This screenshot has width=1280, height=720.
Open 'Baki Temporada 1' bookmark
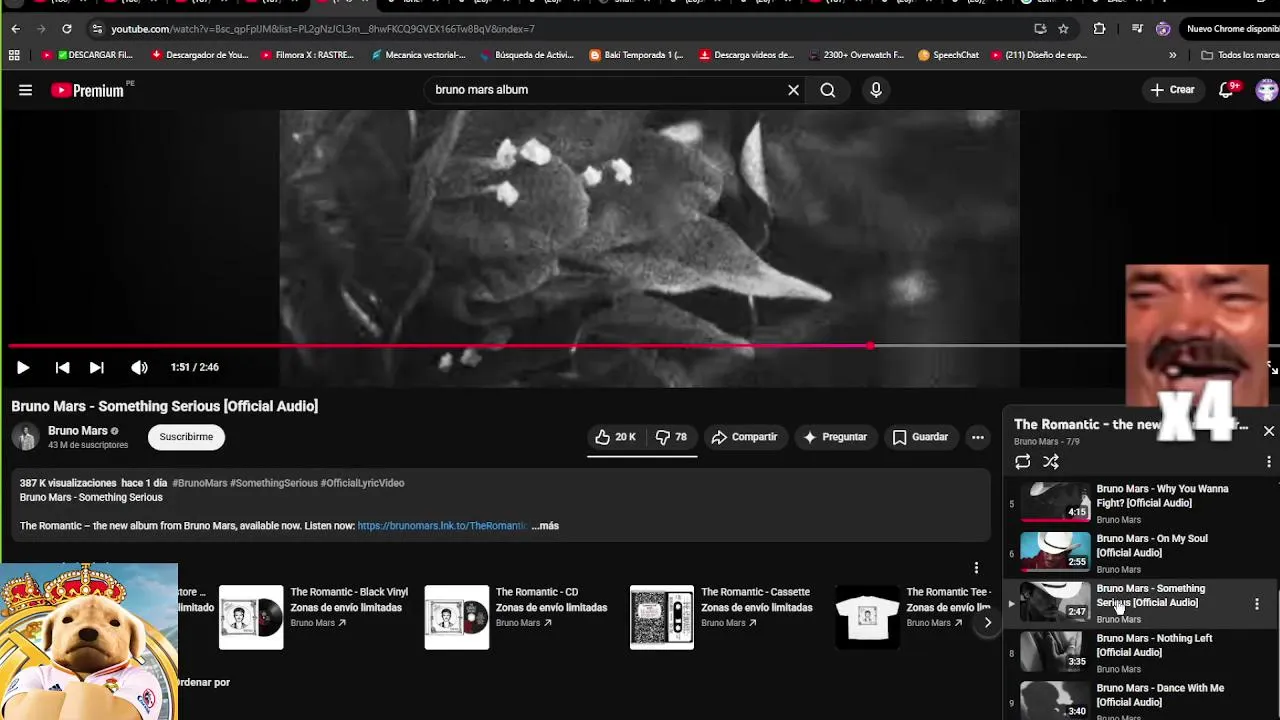tap(636, 55)
